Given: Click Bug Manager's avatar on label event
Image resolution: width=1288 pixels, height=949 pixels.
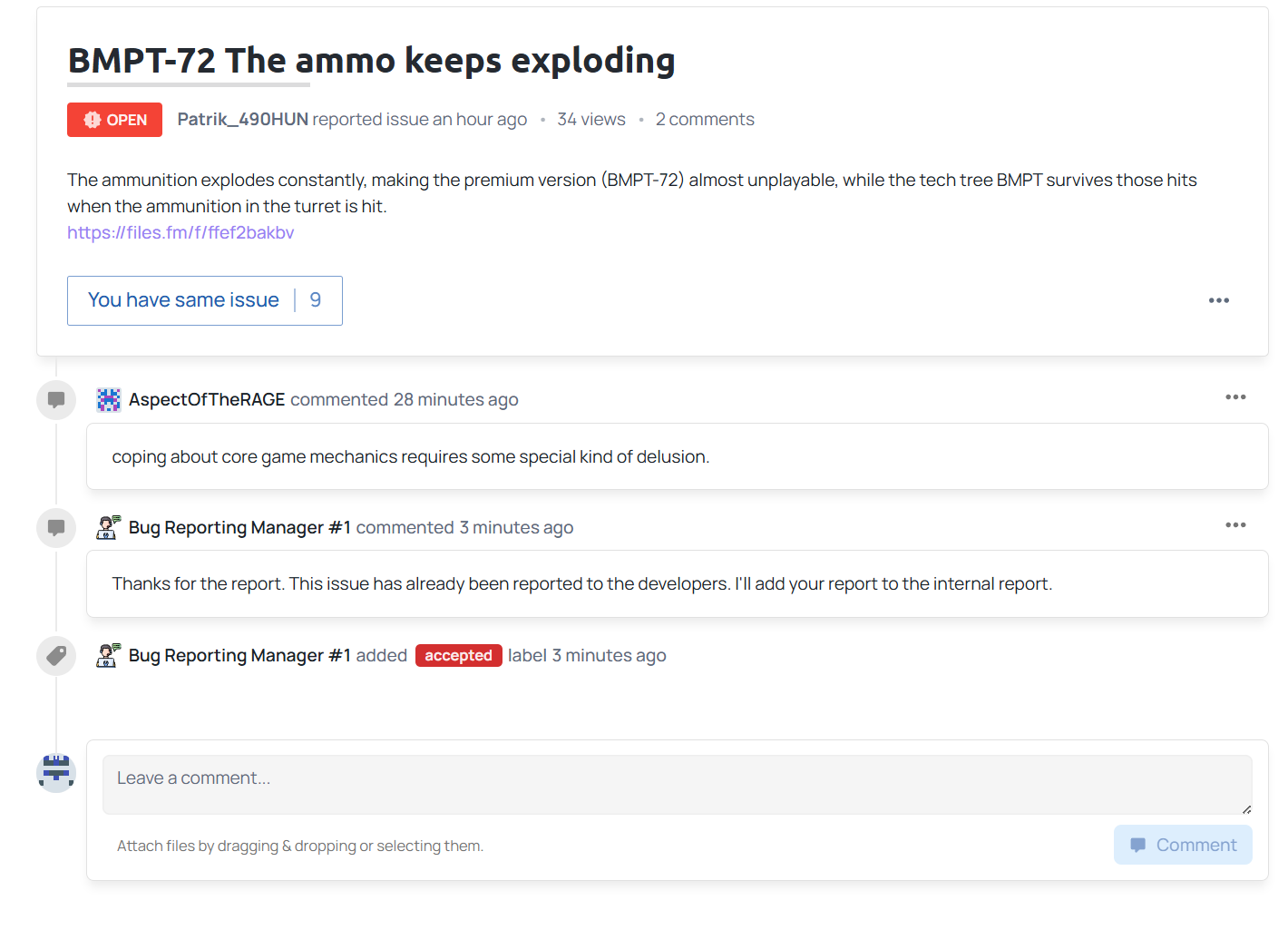Looking at the screenshot, I should coord(109,655).
